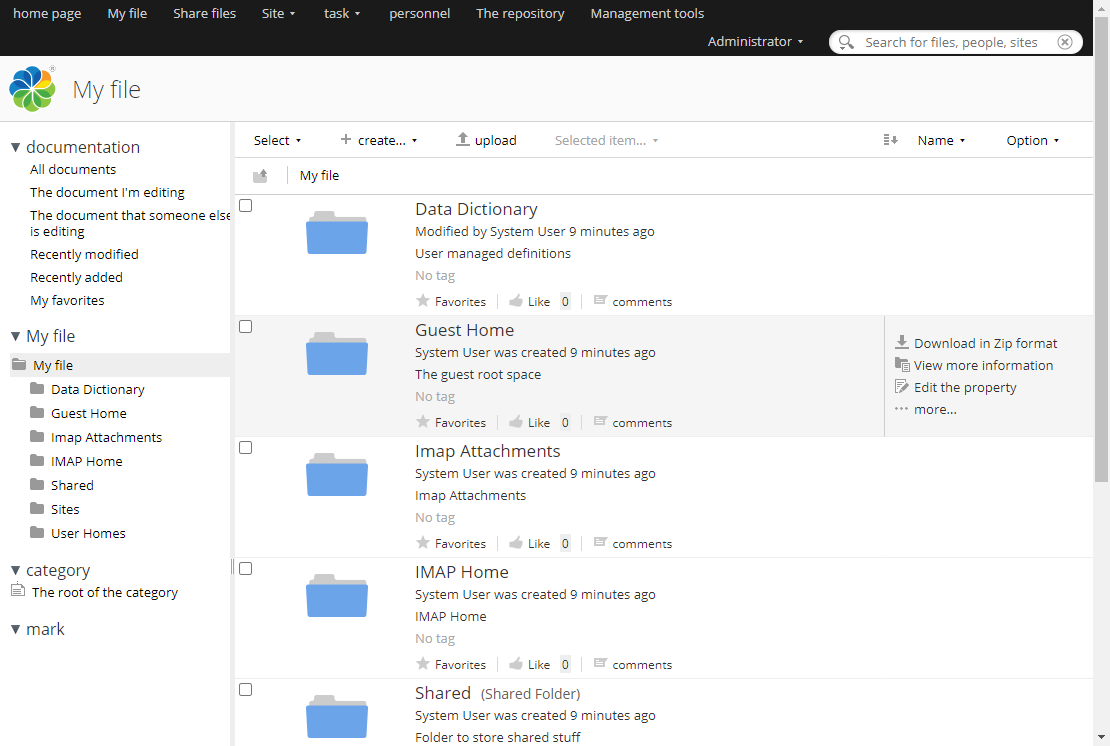Image resolution: width=1110 pixels, height=746 pixels.
Task: Click Edit the property icon for Guest Home
Action: [x=900, y=387]
